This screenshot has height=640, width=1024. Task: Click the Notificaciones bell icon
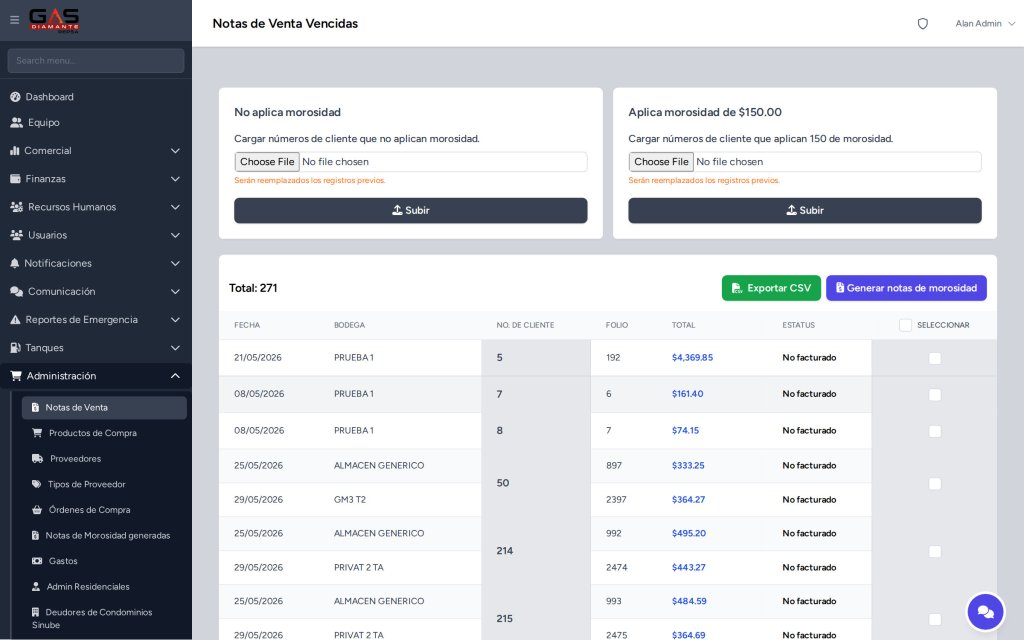pyautogui.click(x=14, y=263)
